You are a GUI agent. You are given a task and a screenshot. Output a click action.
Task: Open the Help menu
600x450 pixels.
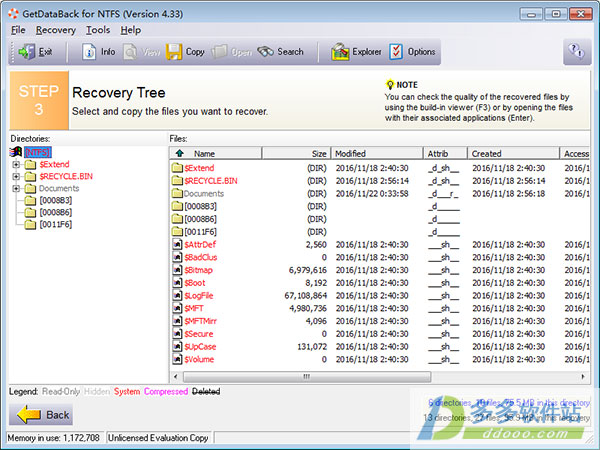(130, 30)
